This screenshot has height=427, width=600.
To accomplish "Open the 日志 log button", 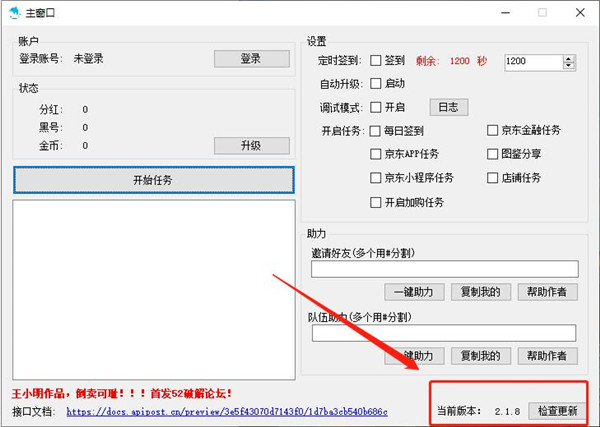I will point(448,107).
